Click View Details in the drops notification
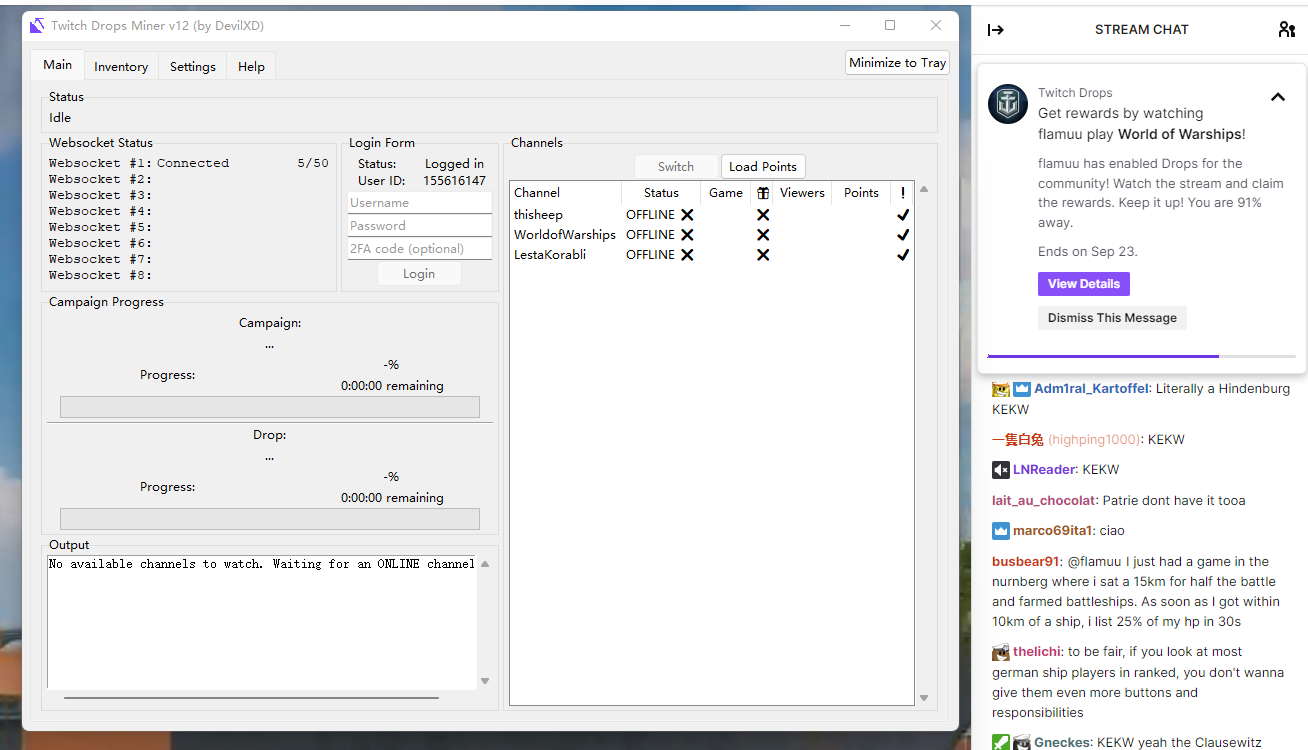 (1083, 284)
